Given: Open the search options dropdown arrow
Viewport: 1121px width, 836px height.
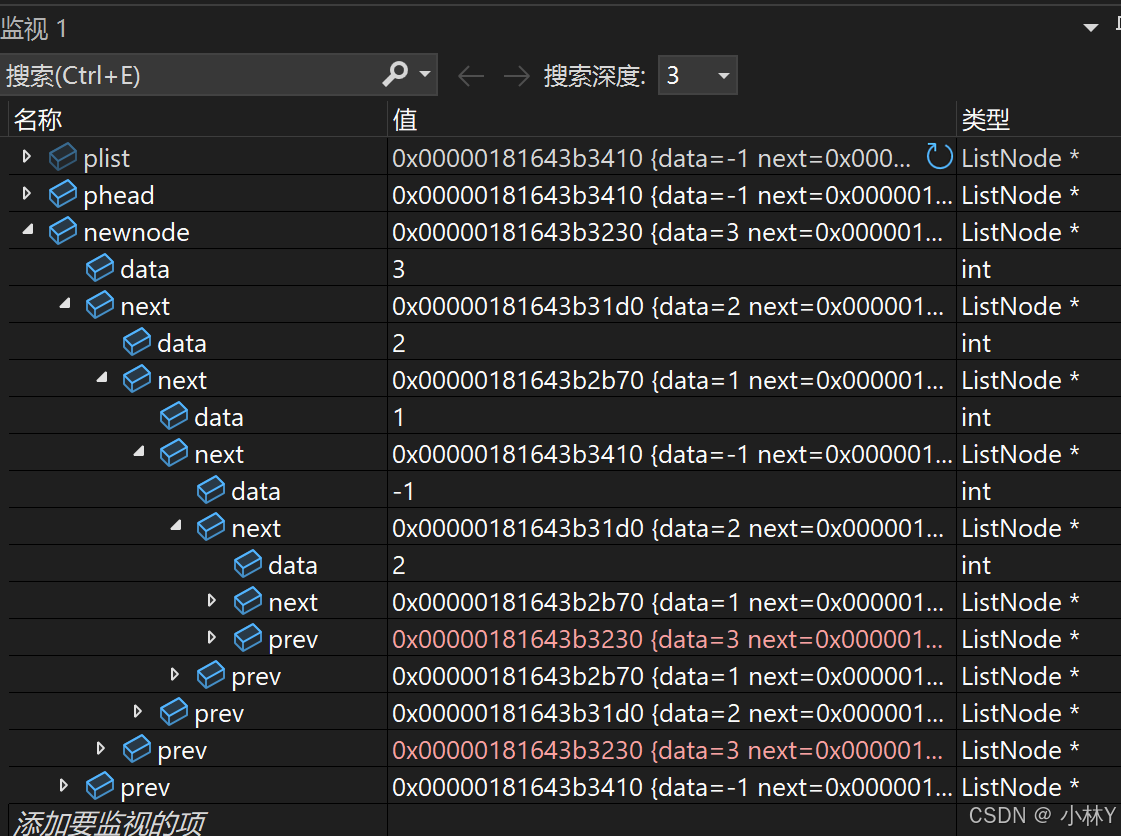Looking at the screenshot, I should point(425,74).
